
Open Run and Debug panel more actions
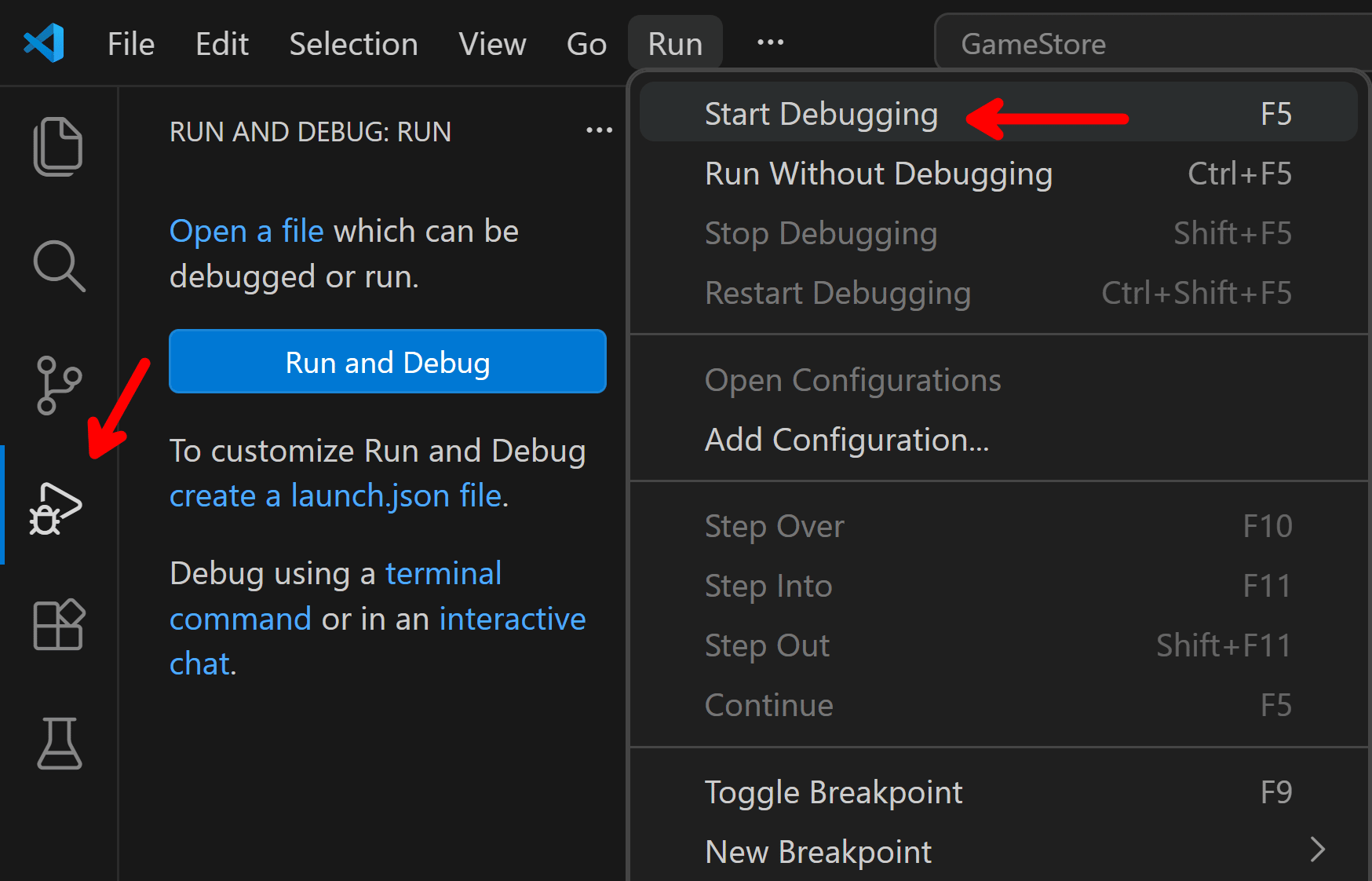(x=599, y=130)
